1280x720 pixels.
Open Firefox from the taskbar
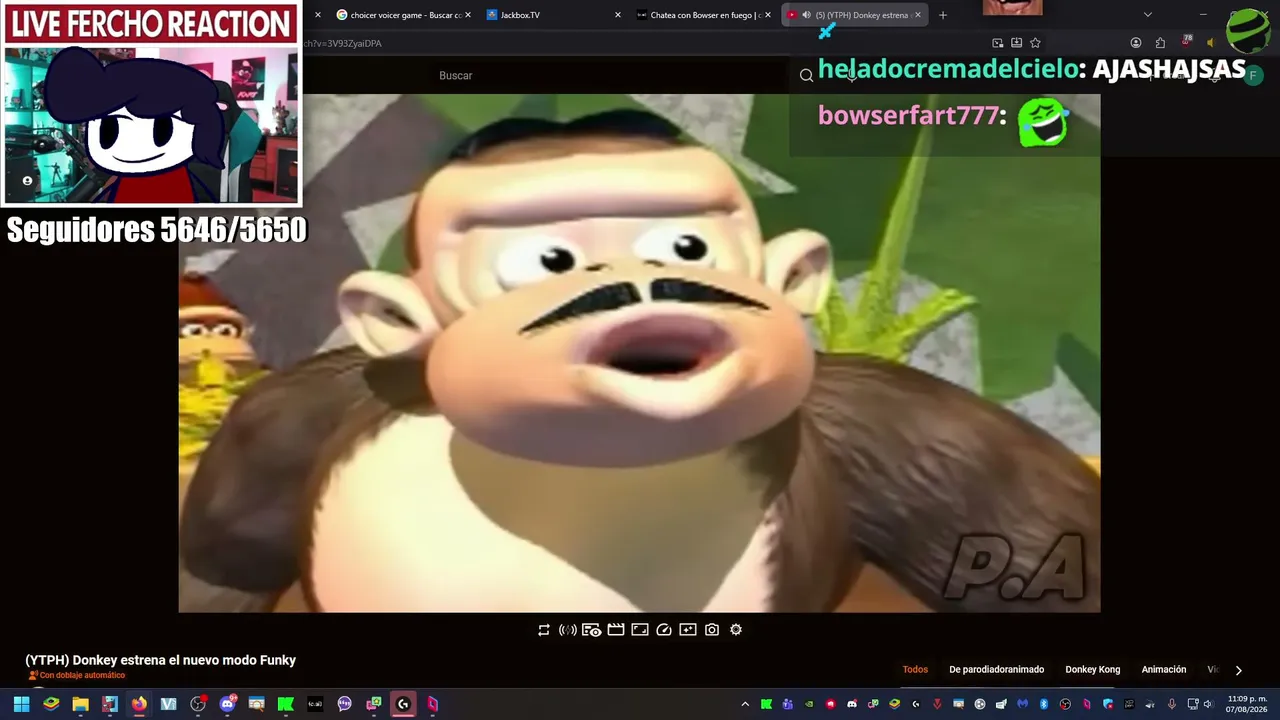139,704
